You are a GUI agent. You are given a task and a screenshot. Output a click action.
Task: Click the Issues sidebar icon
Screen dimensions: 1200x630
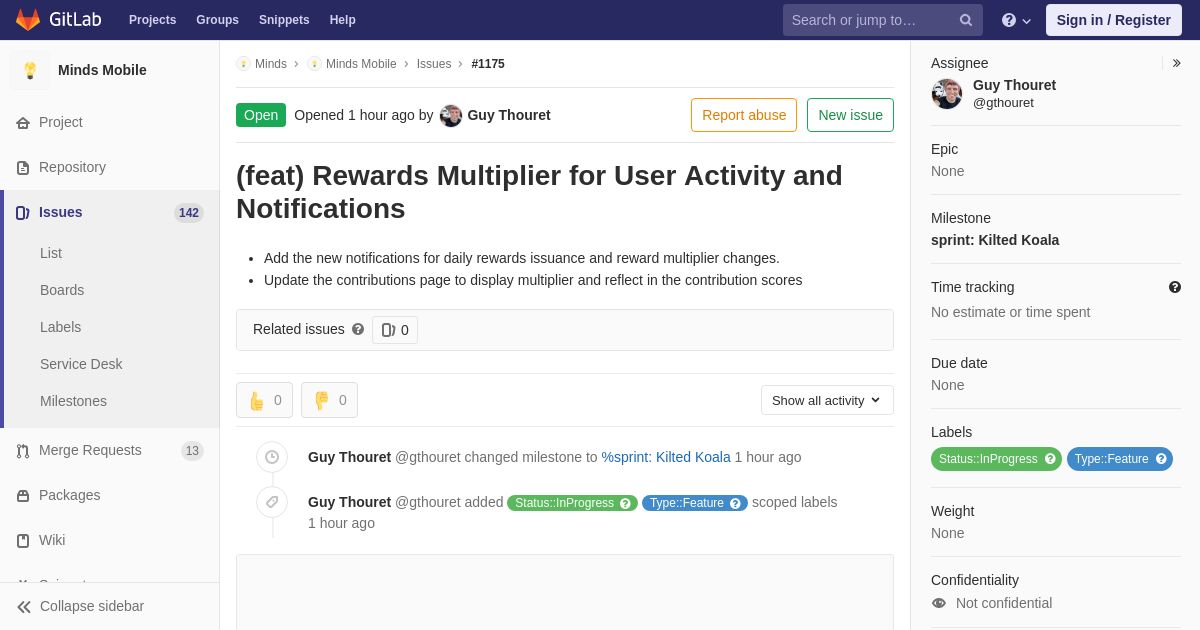click(x=23, y=213)
